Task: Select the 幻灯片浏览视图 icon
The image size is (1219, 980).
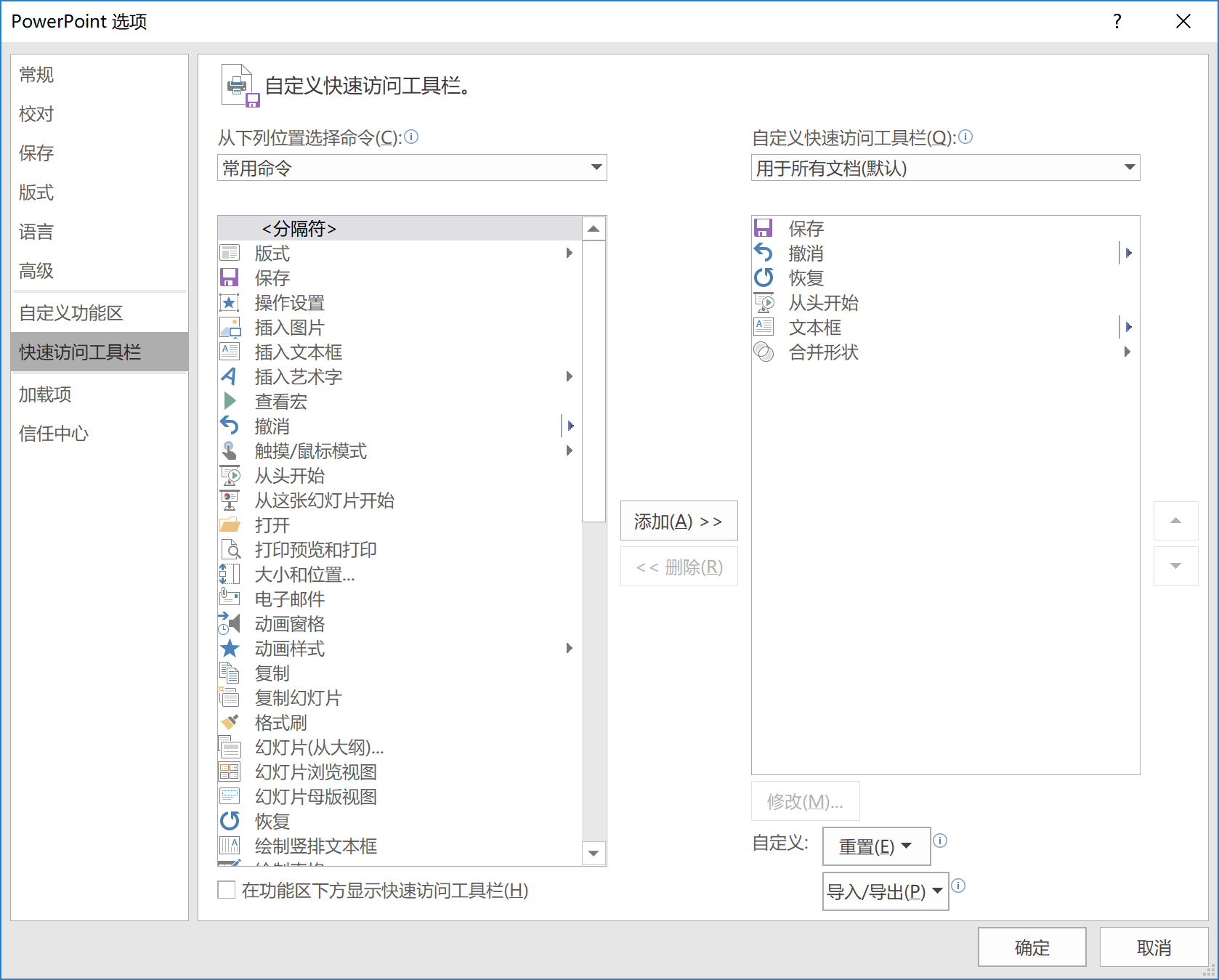Action: [x=230, y=772]
